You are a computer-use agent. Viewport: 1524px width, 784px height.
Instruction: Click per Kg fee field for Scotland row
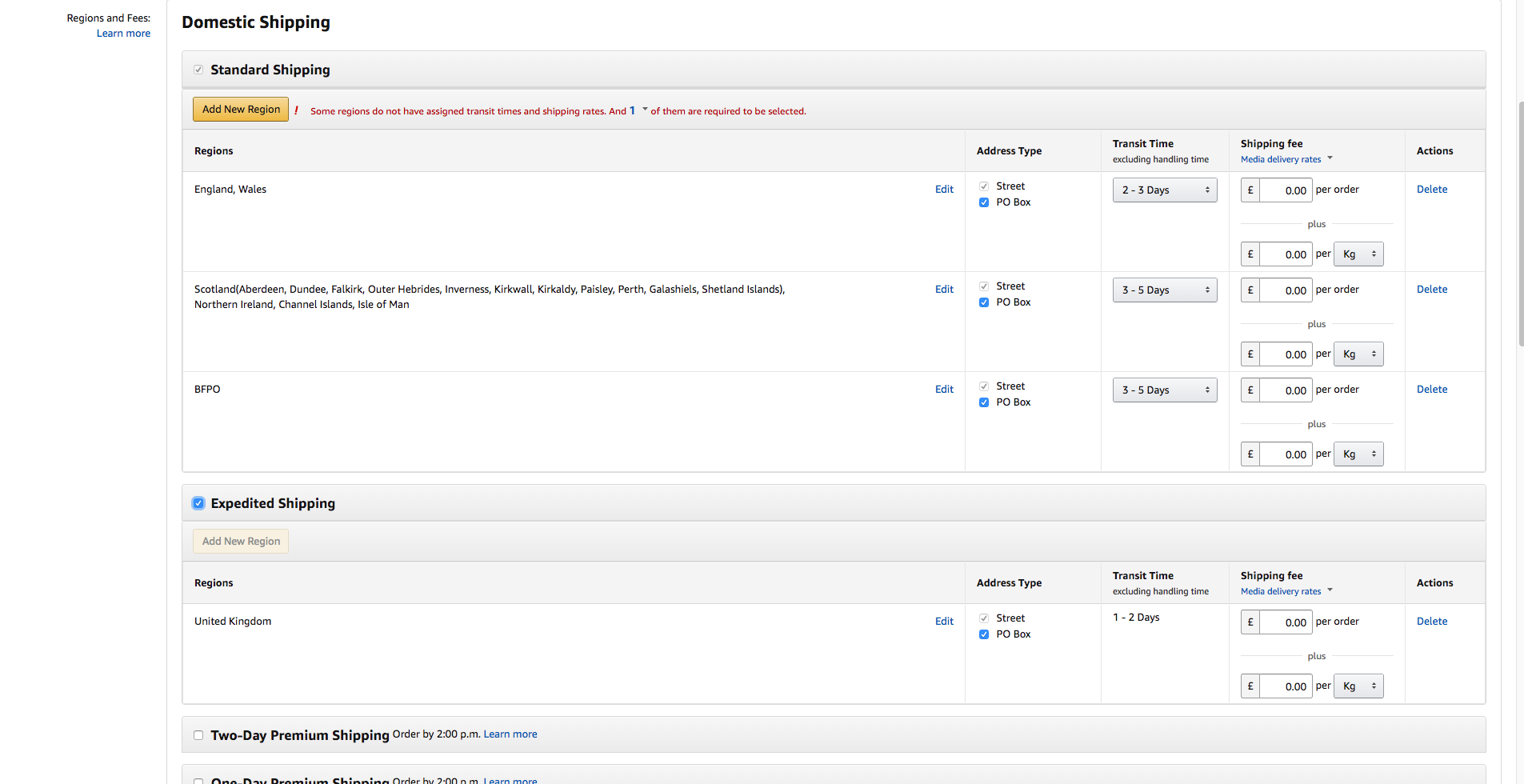(x=1286, y=354)
